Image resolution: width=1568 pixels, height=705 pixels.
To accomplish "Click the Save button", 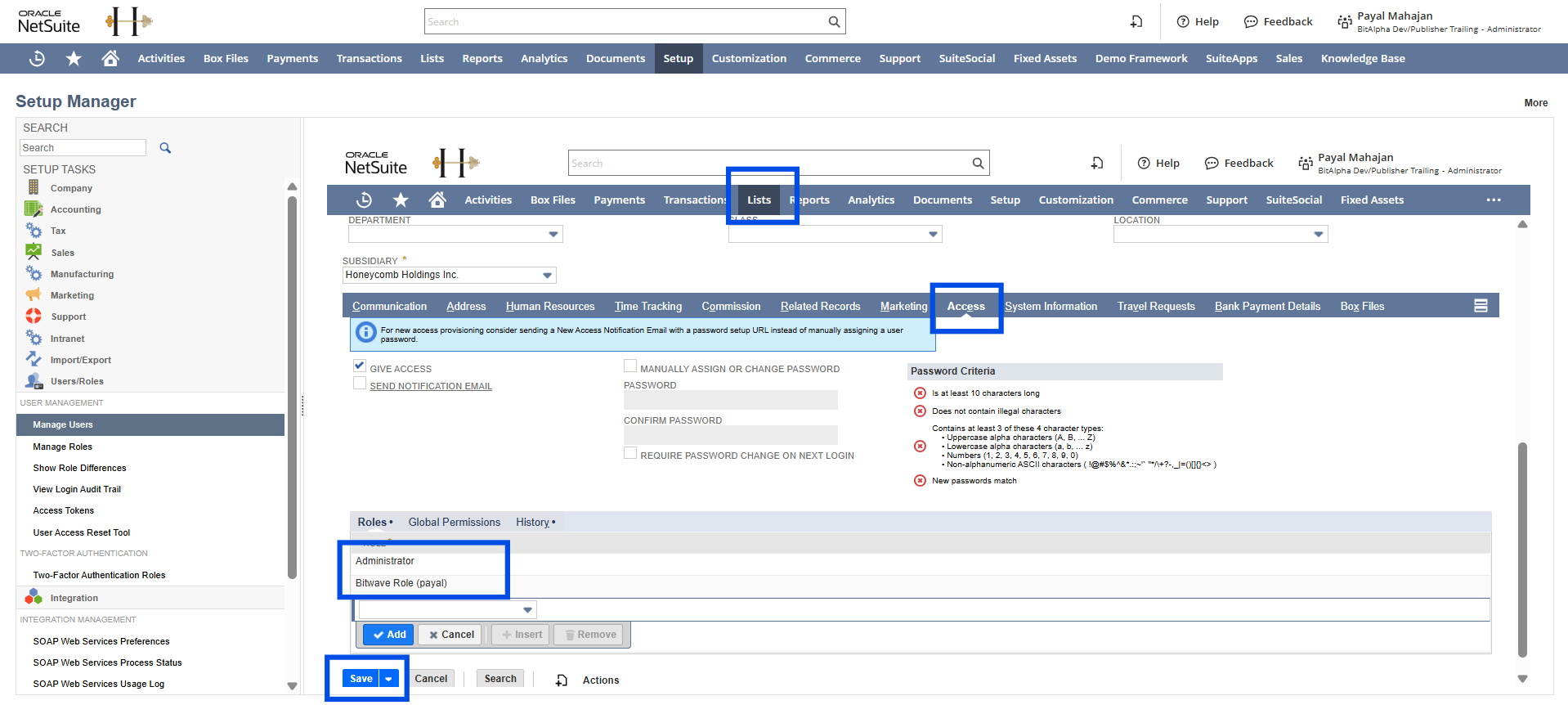I will 361,679.
